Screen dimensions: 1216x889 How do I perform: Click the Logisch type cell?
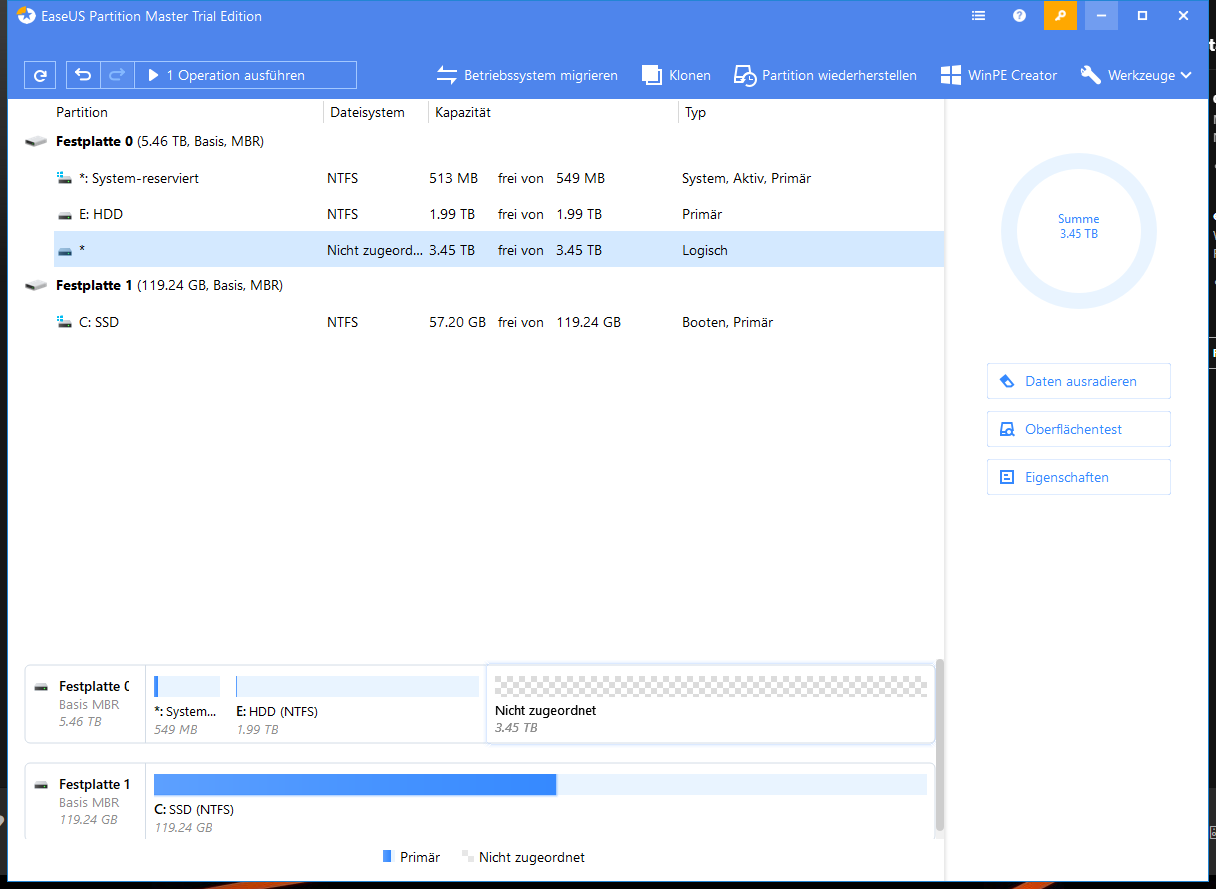[x=705, y=250]
